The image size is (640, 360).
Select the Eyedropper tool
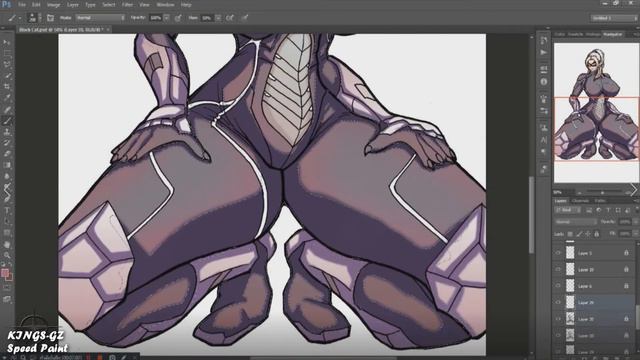coord(7,98)
